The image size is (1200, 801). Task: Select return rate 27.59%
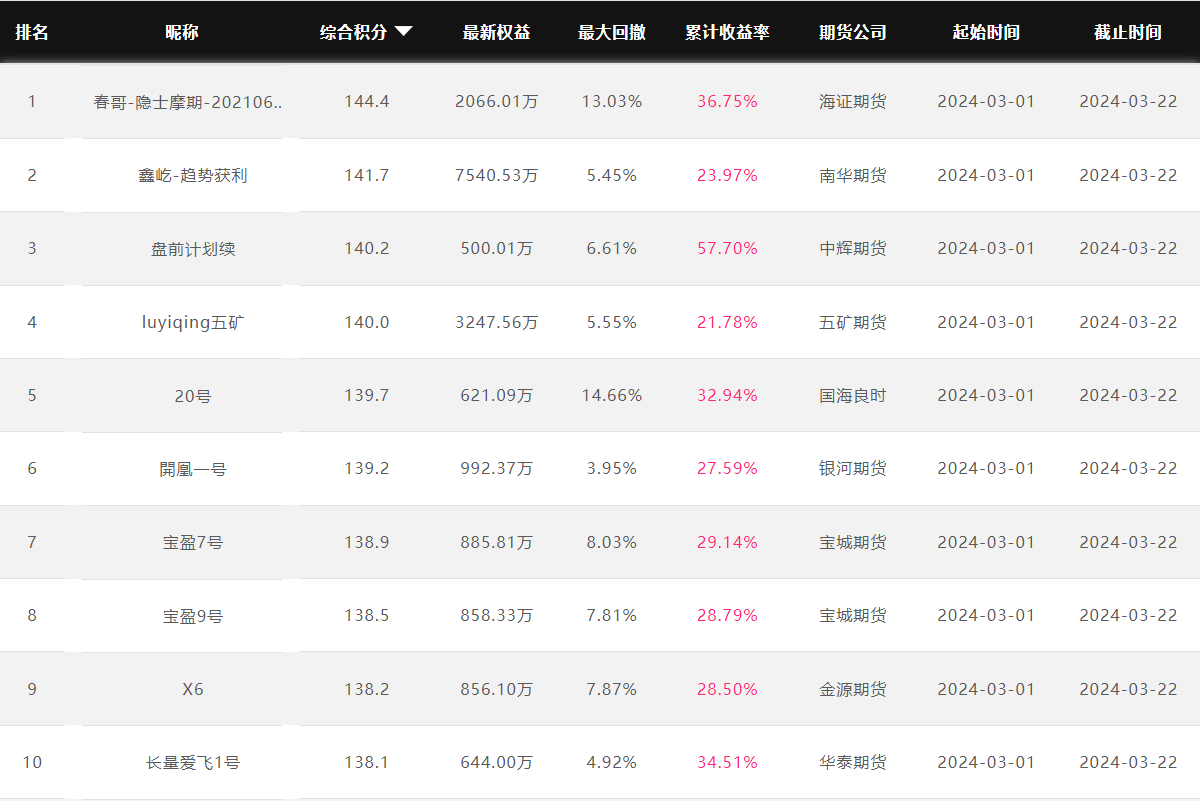[727, 468]
